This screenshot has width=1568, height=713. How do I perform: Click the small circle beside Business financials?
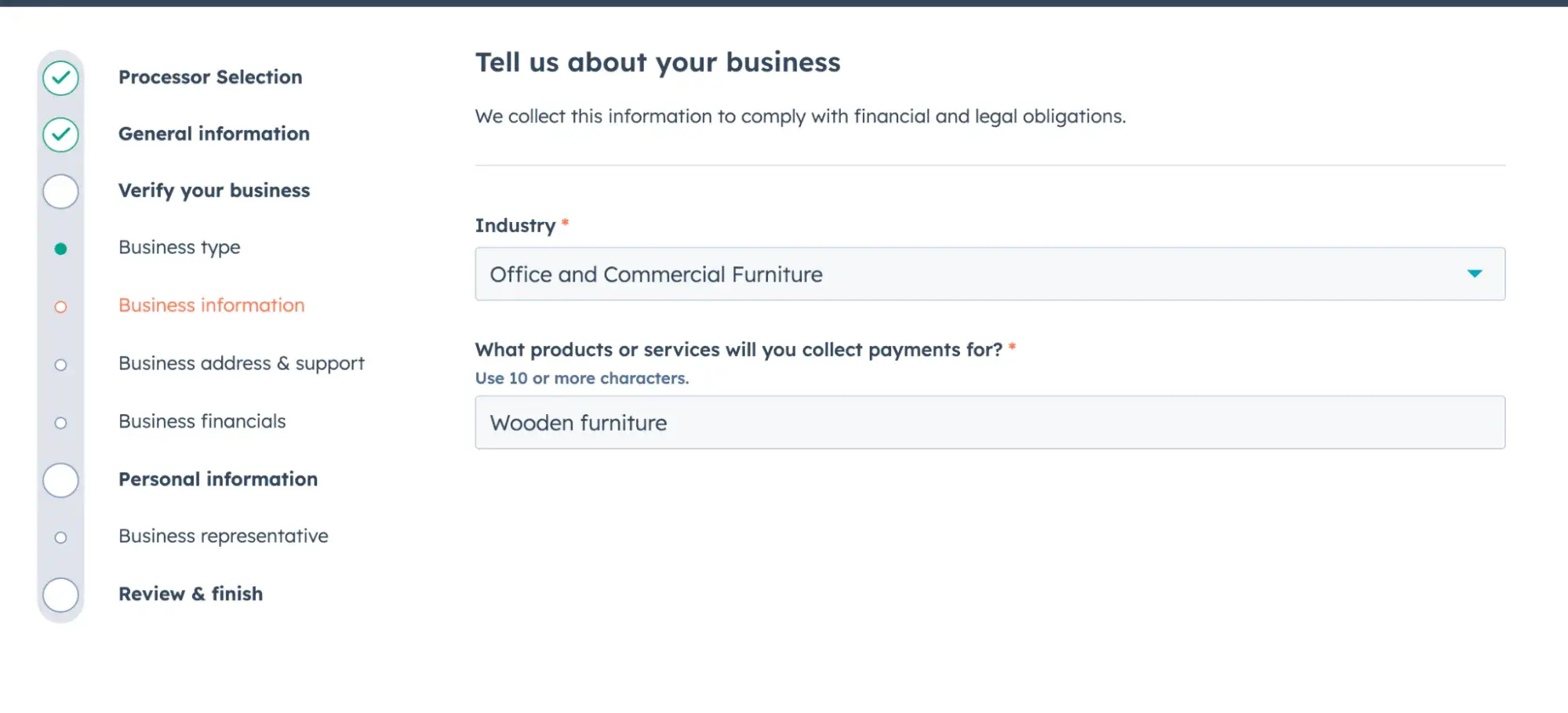click(60, 423)
